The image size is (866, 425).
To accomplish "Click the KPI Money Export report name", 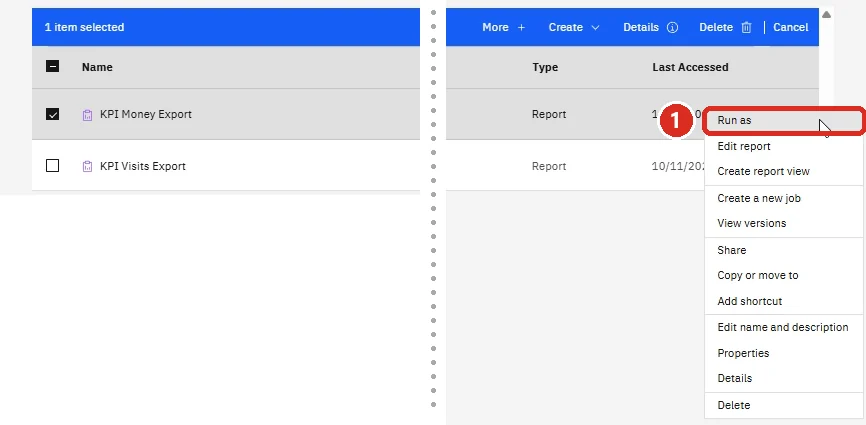I will (x=146, y=115).
